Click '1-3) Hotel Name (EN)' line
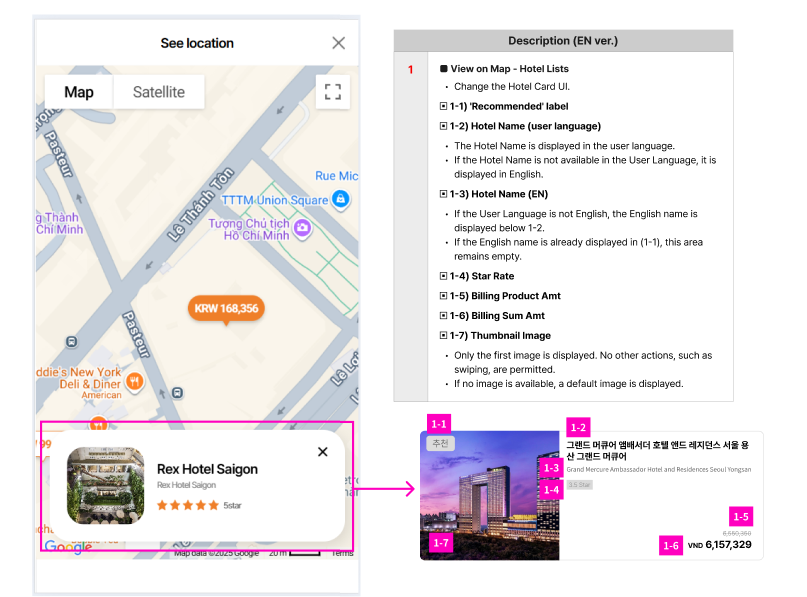807x597 pixels. pos(494,194)
